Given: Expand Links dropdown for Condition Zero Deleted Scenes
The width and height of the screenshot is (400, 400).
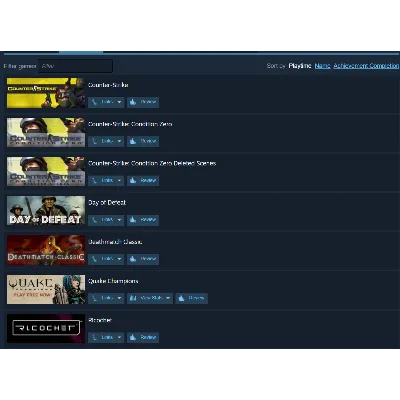Looking at the screenshot, I should click(106, 180).
